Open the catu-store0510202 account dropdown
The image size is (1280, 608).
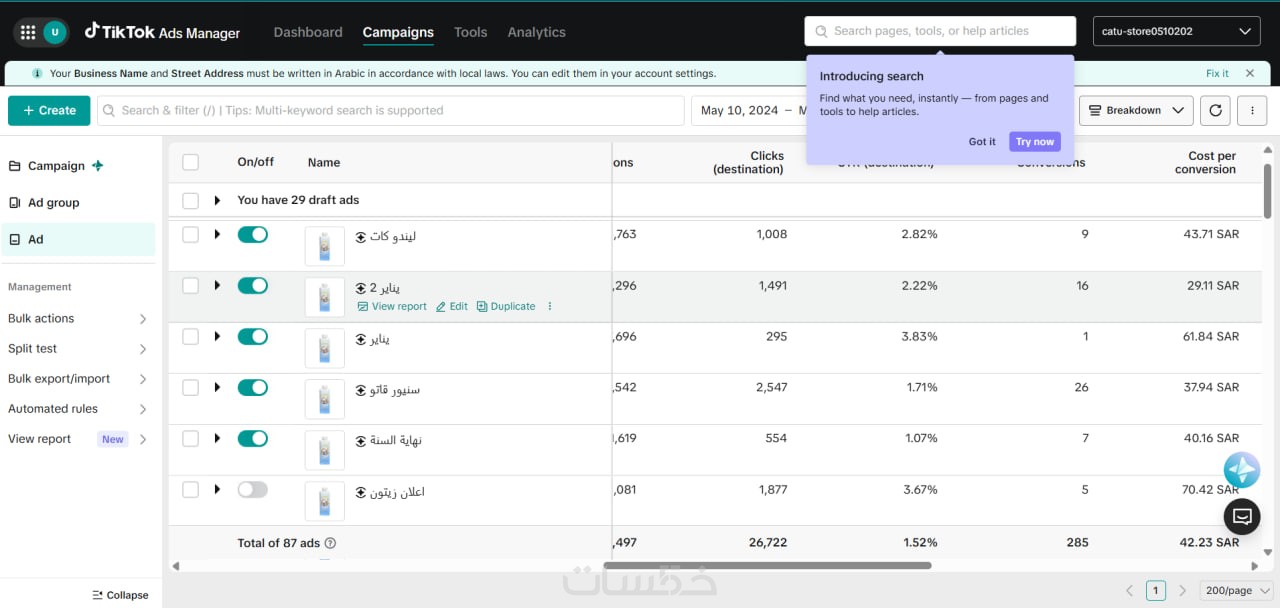tap(1176, 31)
